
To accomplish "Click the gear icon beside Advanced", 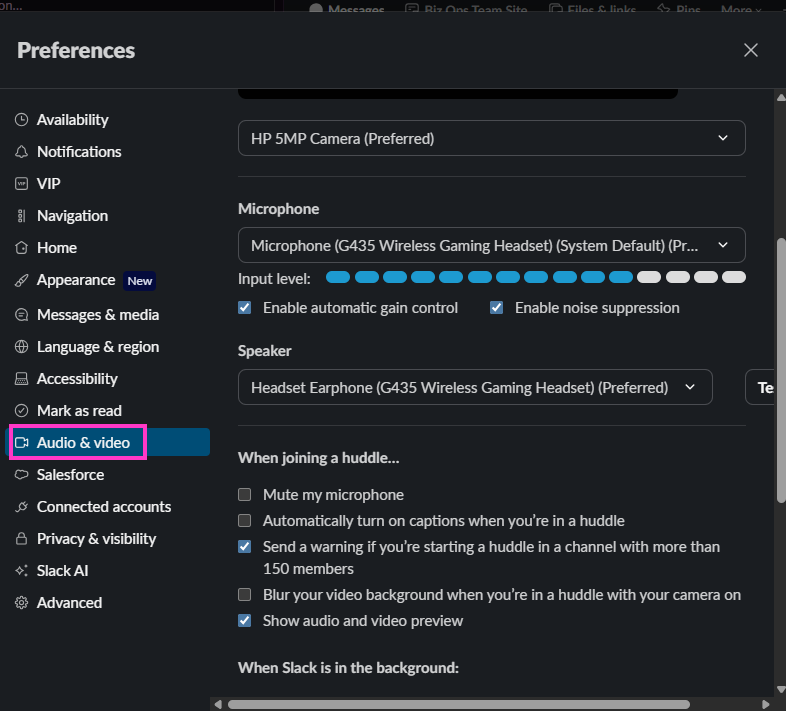I will (x=22, y=603).
